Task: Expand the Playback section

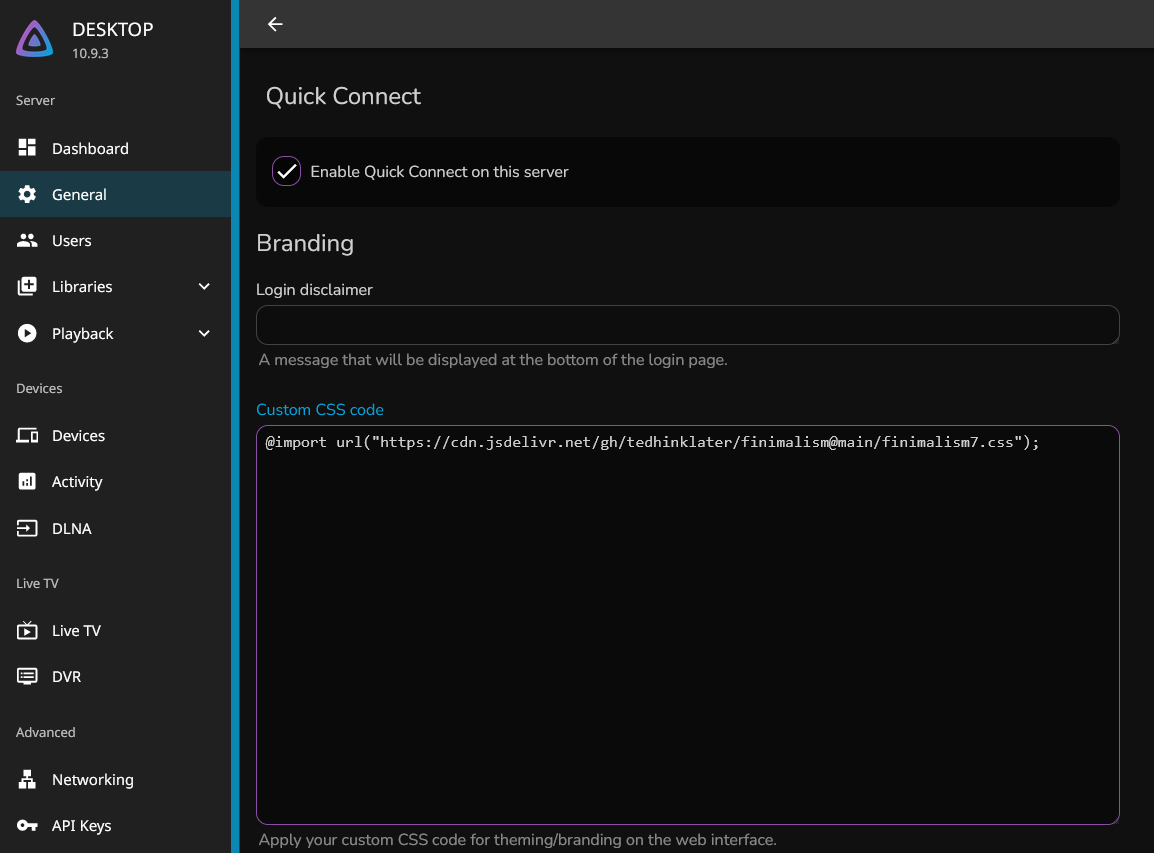Action: coord(204,333)
